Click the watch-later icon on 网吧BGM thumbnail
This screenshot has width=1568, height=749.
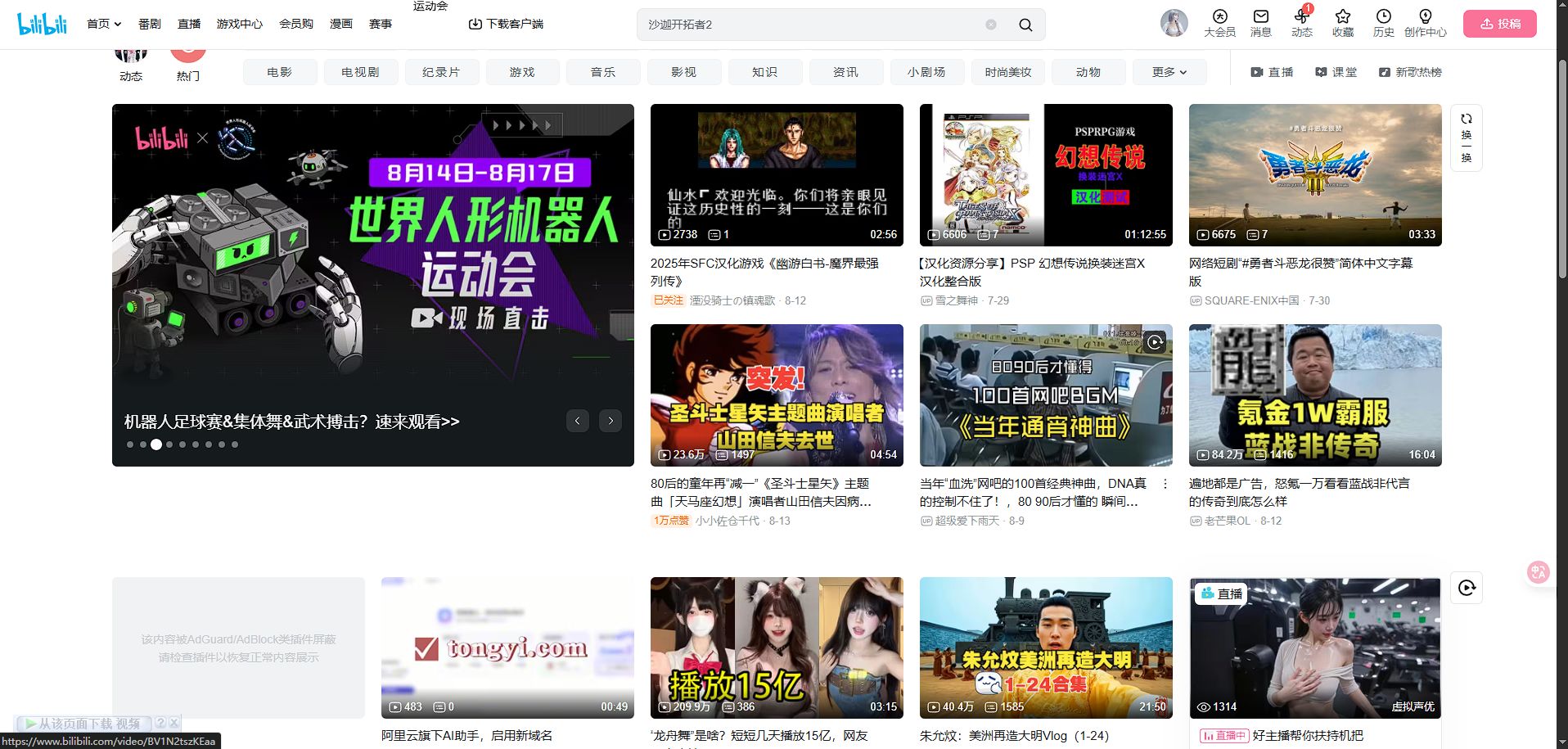(x=1155, y=342)
